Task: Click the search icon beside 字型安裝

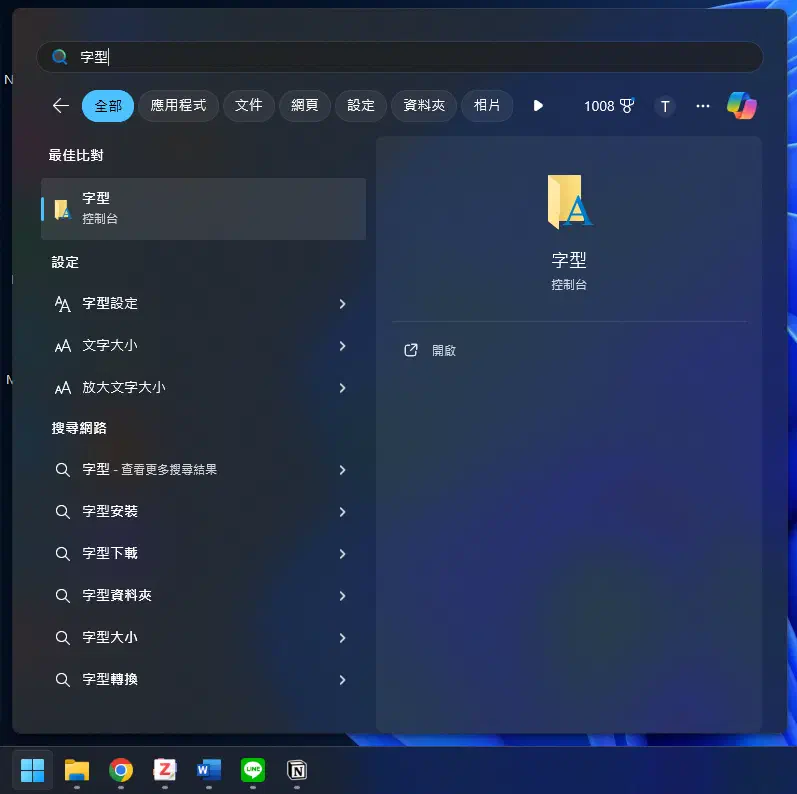Action: coord(63,512)
